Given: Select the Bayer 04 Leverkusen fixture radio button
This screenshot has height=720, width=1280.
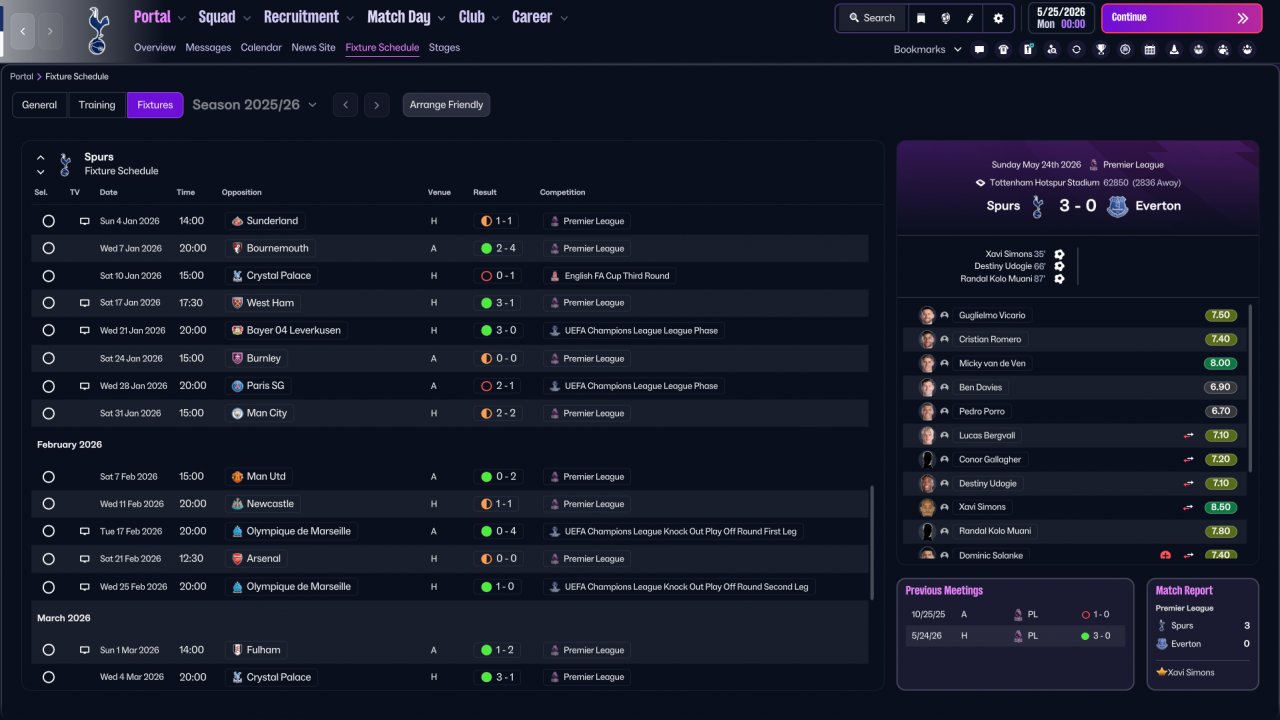Looking at the screenshot, I should 48,330.
